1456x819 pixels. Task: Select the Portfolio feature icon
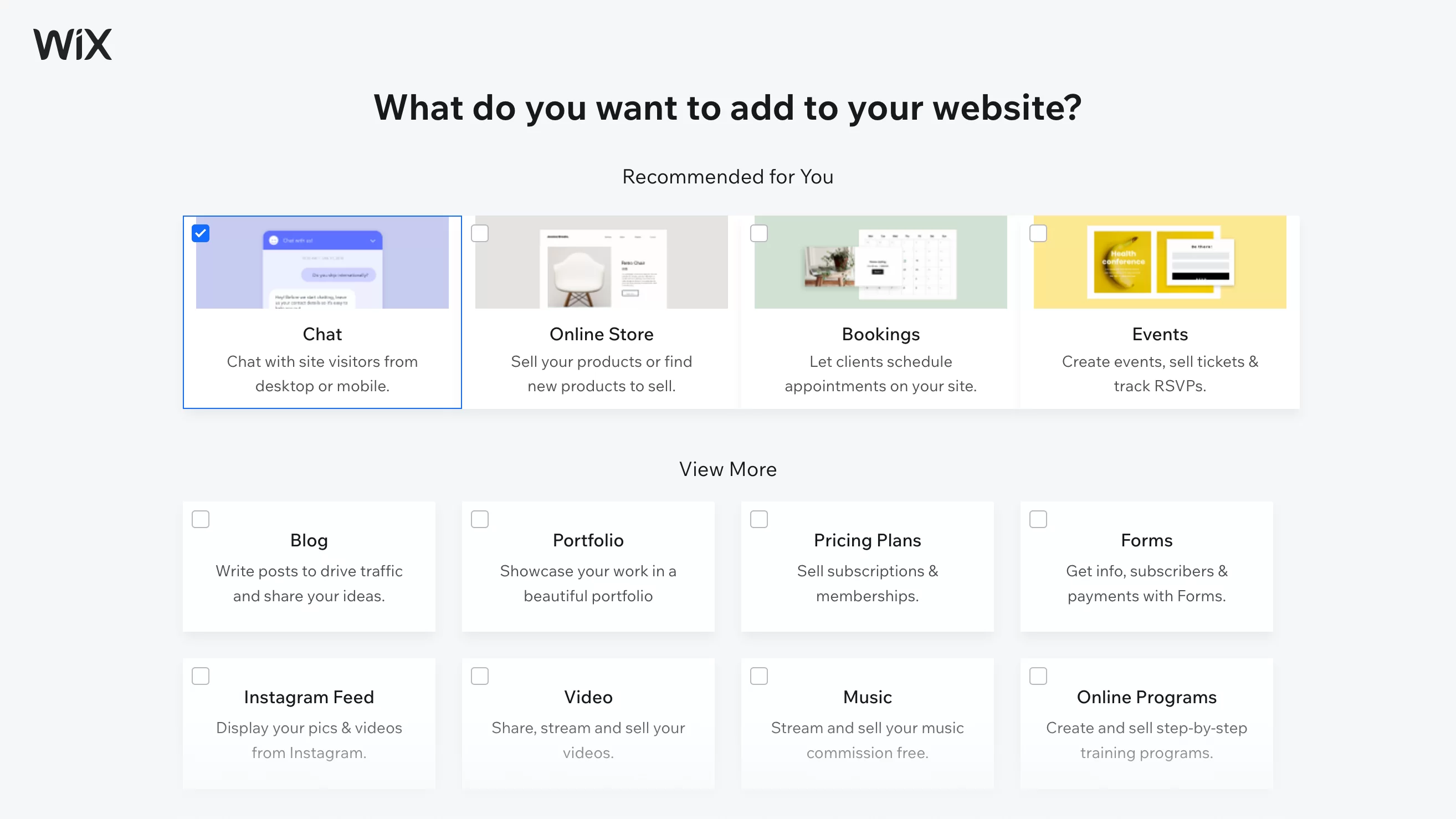(x=479, y=519)
